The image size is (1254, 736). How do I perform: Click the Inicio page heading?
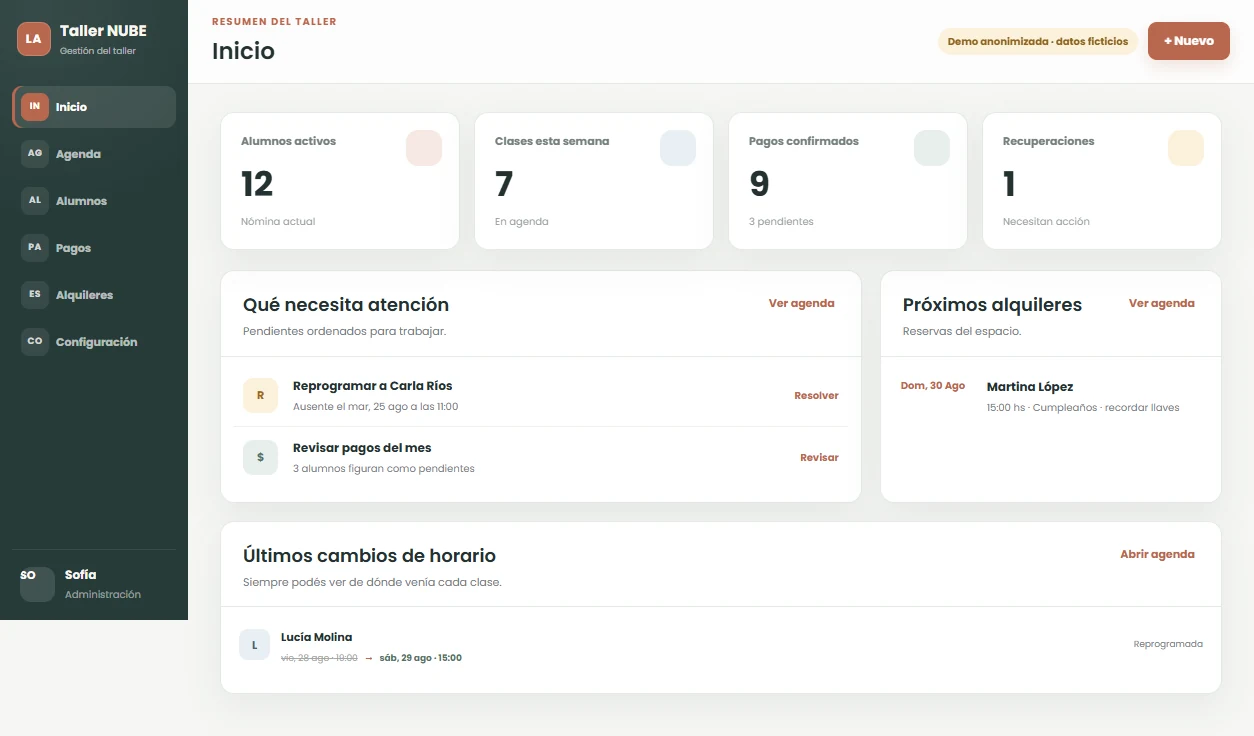pos(243,51)
